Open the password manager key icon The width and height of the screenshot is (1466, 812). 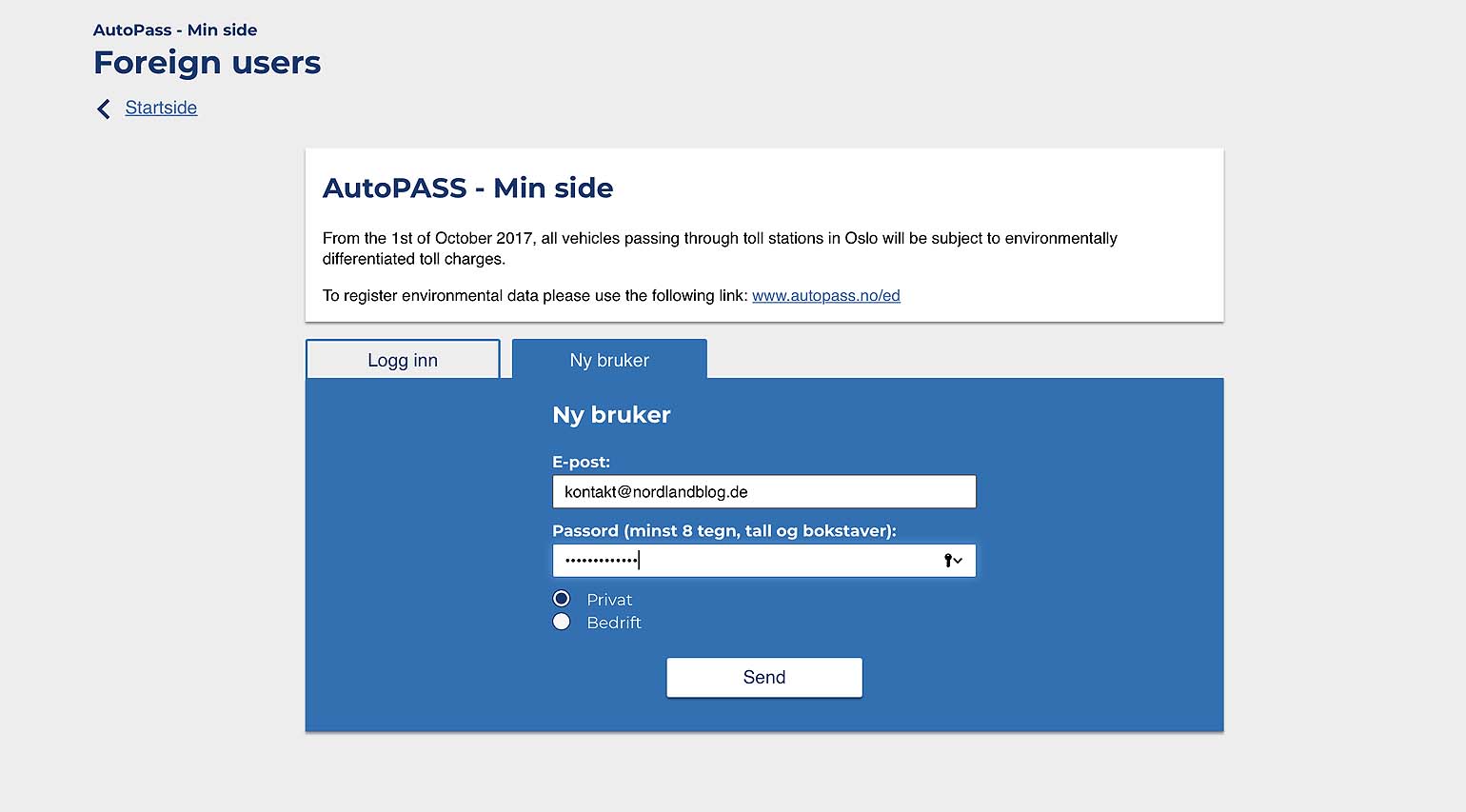[953, 561]
